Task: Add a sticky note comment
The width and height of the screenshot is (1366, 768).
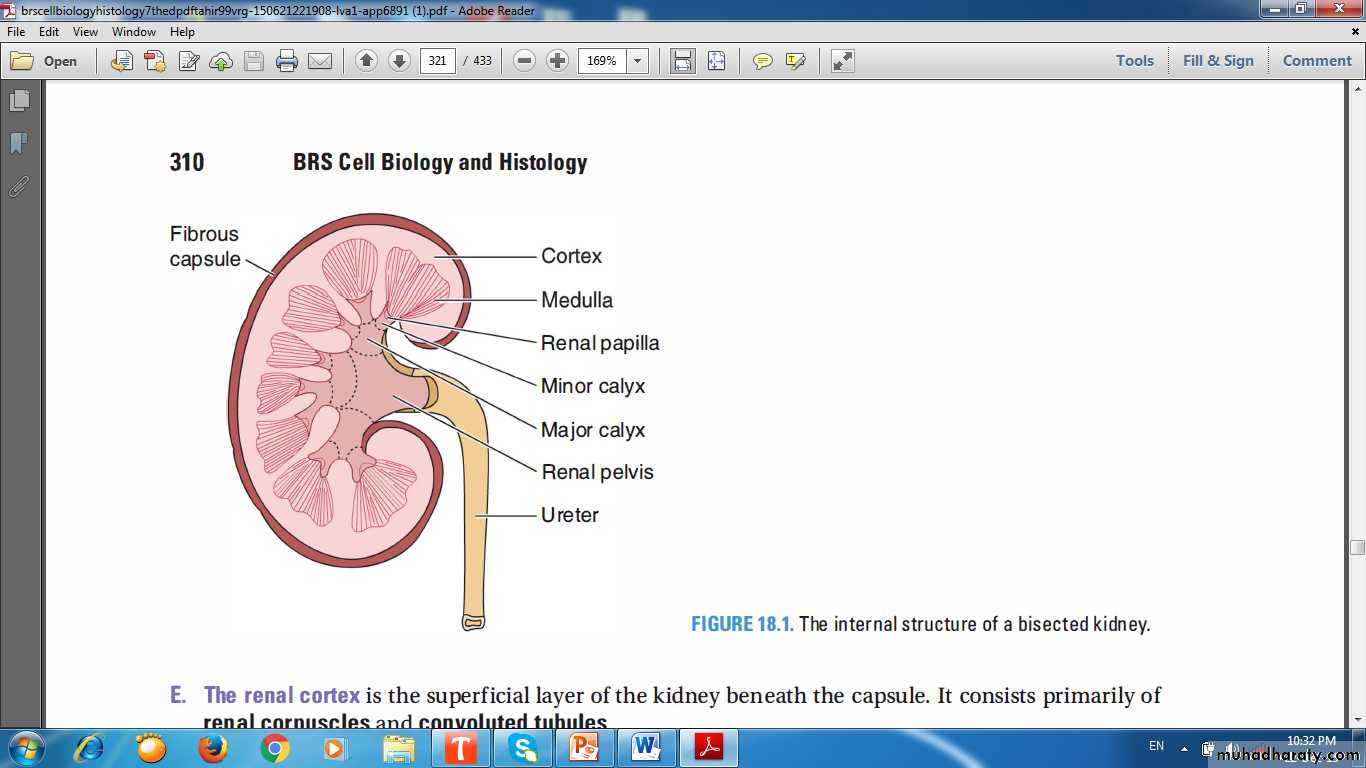Action: [763, 61]
